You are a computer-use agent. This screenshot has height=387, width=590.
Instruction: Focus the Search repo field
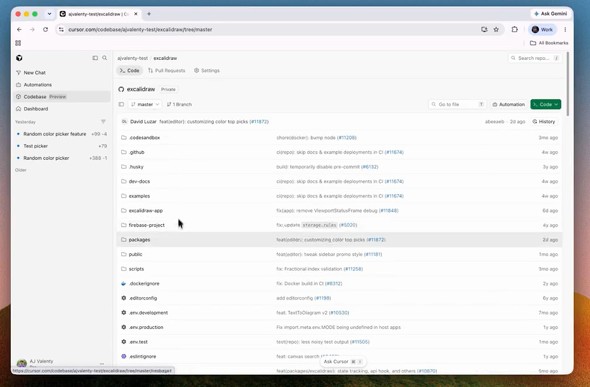[x=534, y=58]
